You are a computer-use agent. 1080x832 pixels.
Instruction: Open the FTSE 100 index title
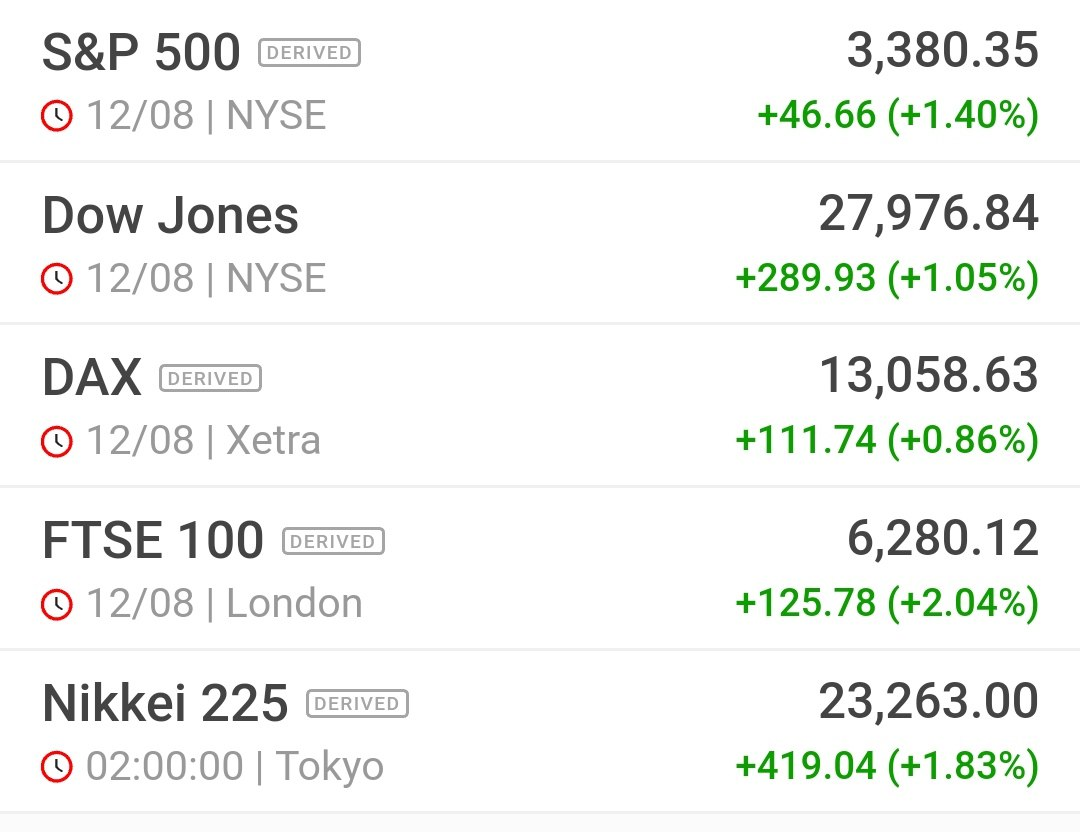click(153, 541)
